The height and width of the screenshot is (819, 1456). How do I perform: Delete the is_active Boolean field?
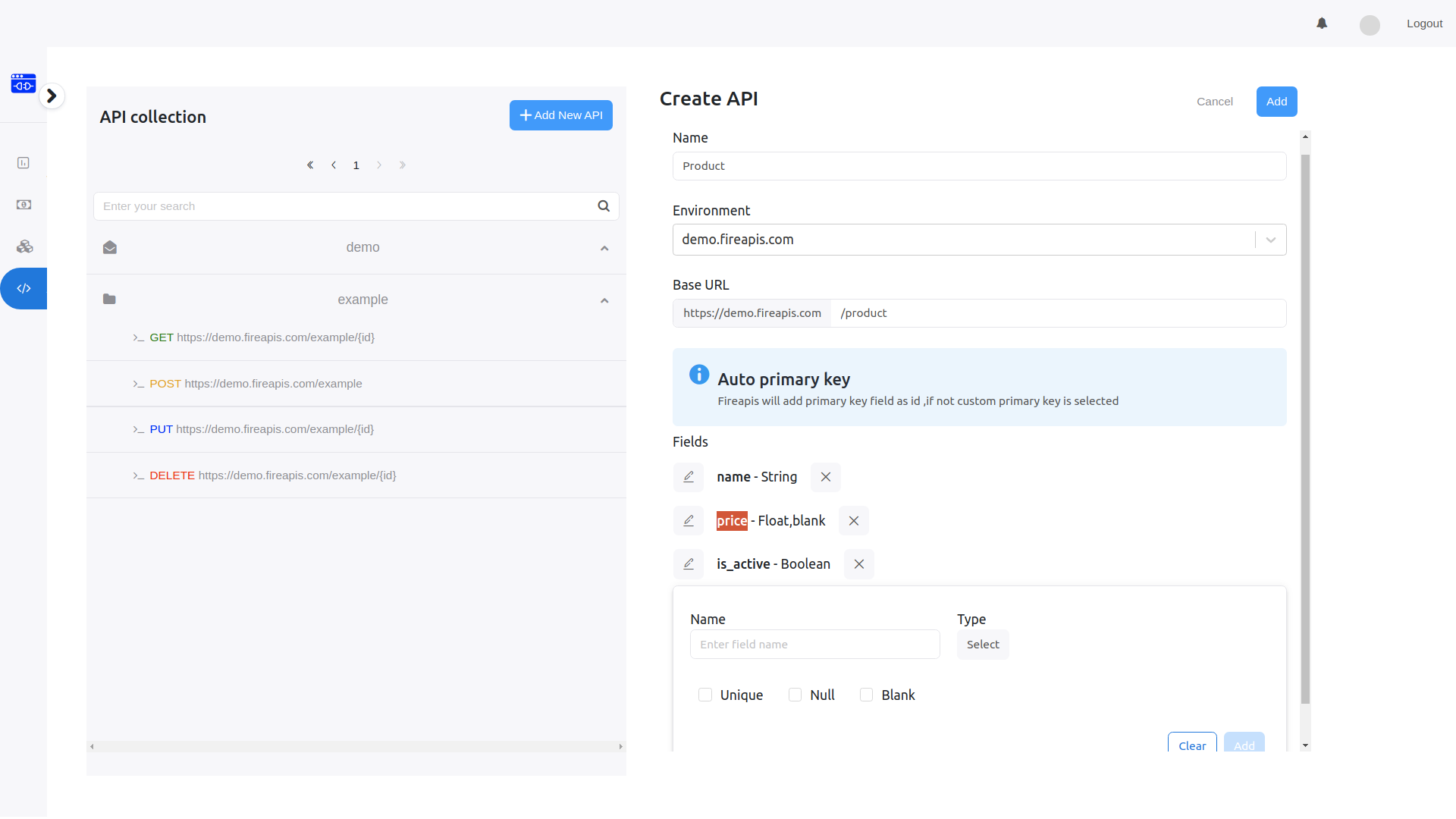pos(859,564)
